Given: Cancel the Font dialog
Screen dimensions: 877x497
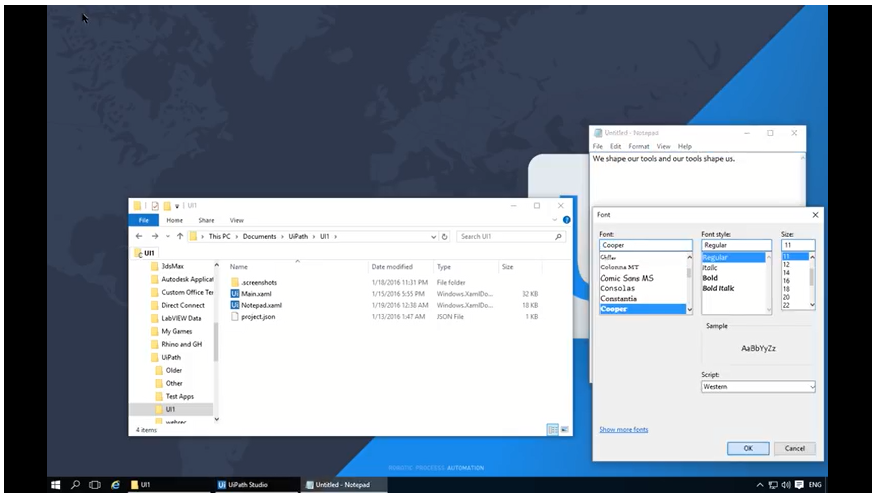Looking at the screenshot, I should click(795, 448).
